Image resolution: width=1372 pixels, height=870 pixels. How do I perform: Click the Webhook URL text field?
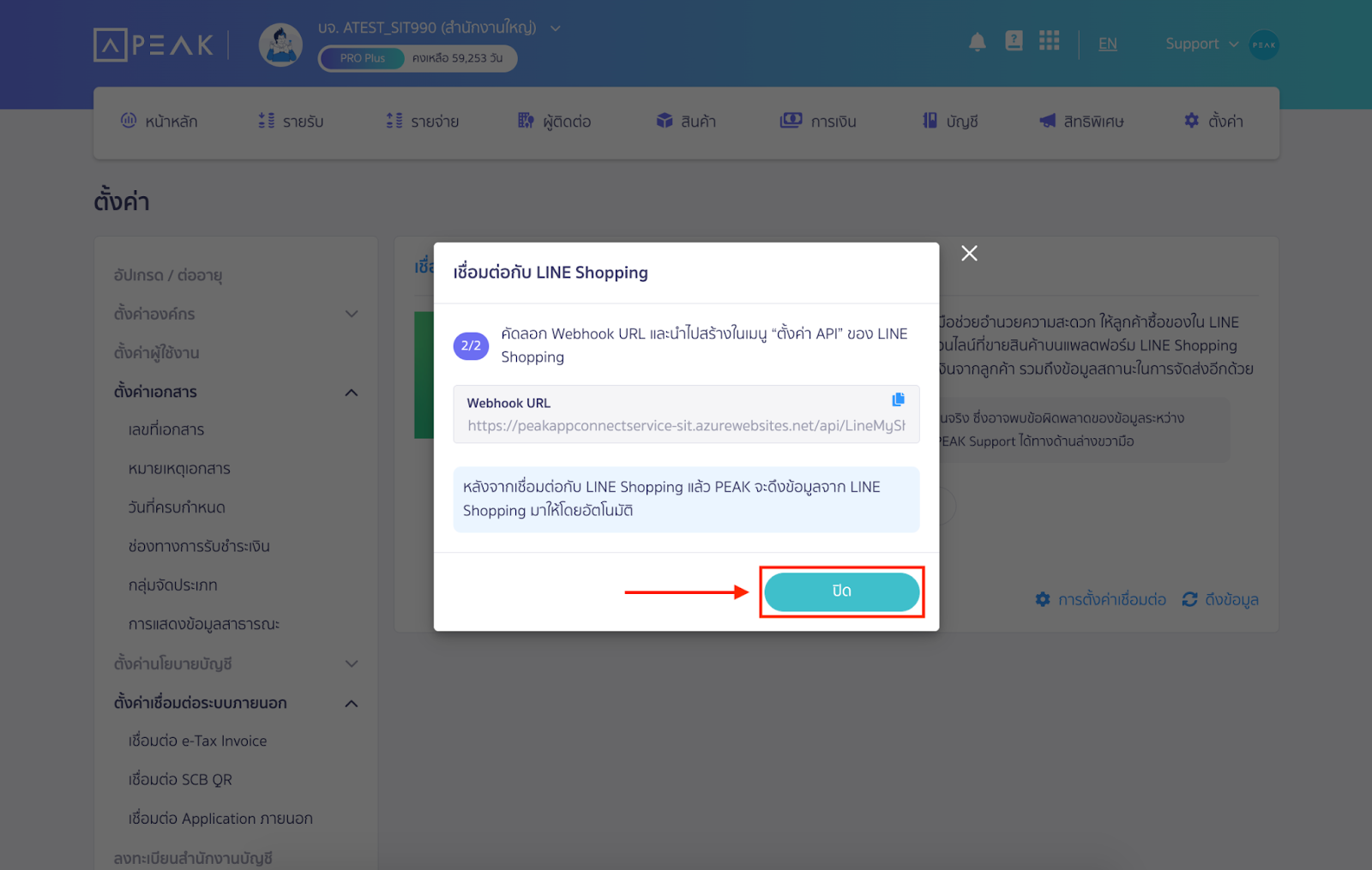click(685, 426)
